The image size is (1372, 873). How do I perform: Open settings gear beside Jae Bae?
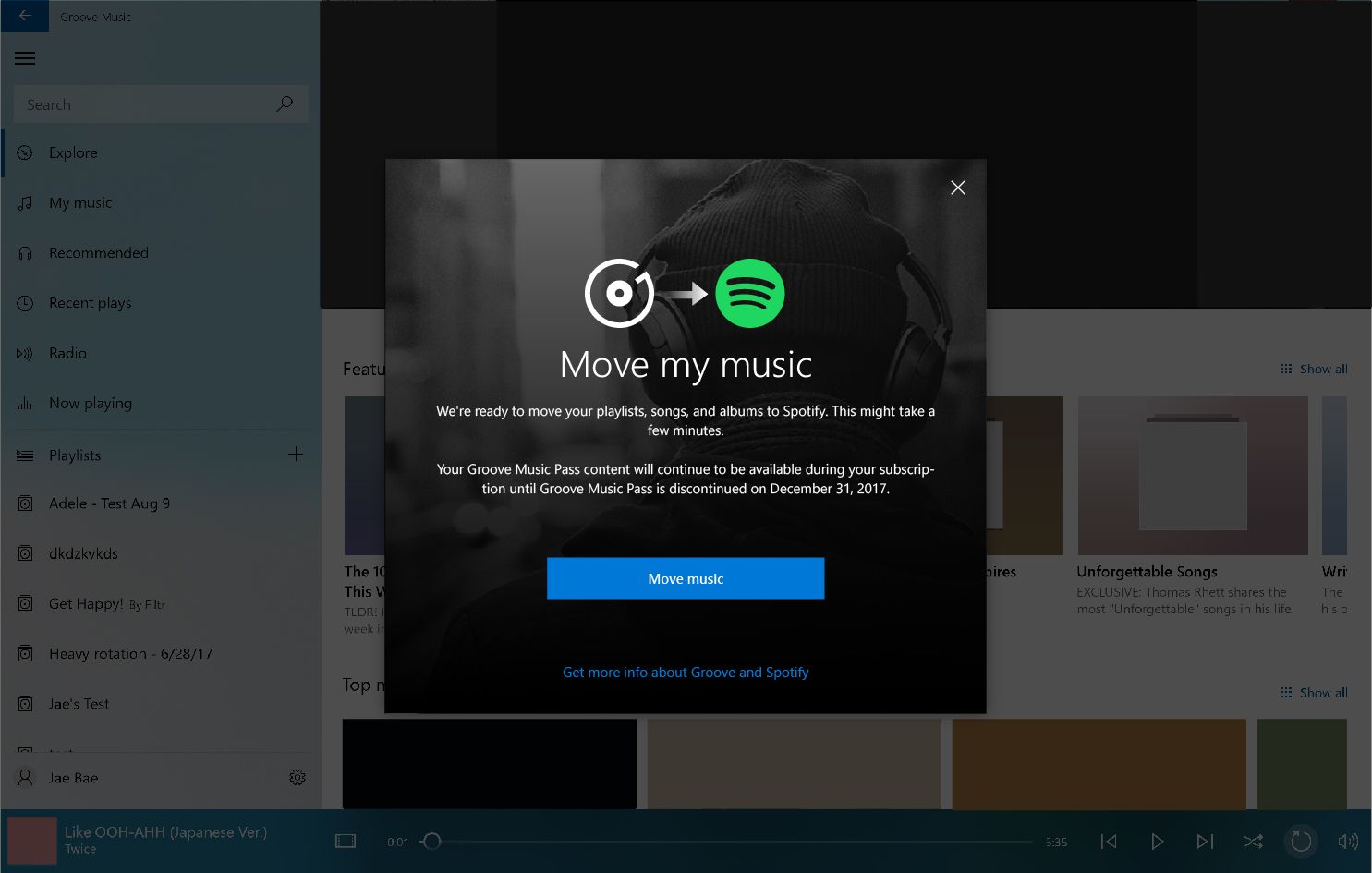coord(297,777)
